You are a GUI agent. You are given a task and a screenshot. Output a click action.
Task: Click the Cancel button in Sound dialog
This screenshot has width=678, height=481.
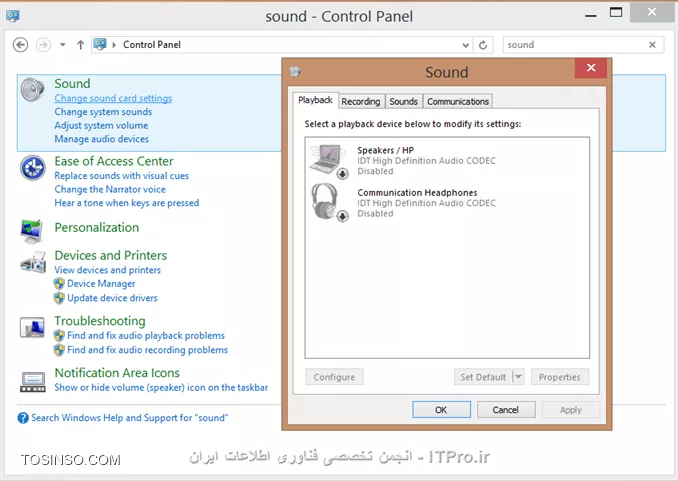coord(506,410)
